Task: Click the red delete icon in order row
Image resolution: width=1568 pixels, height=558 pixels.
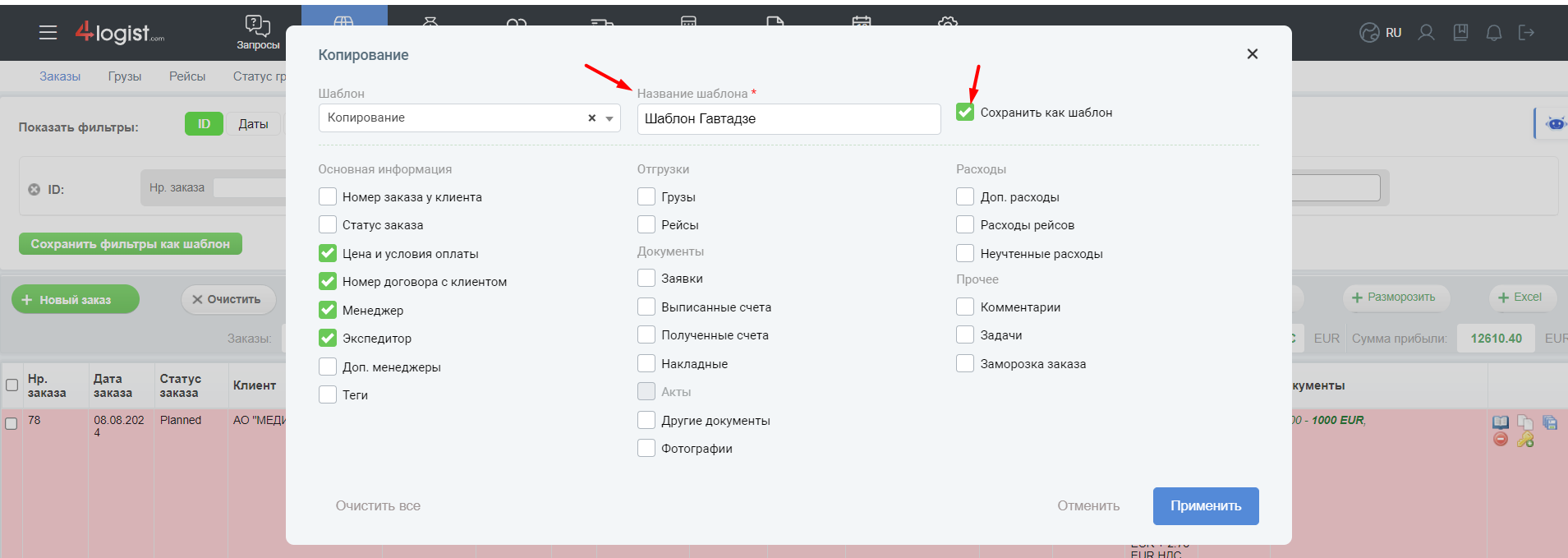Action: coord(1501,440)
